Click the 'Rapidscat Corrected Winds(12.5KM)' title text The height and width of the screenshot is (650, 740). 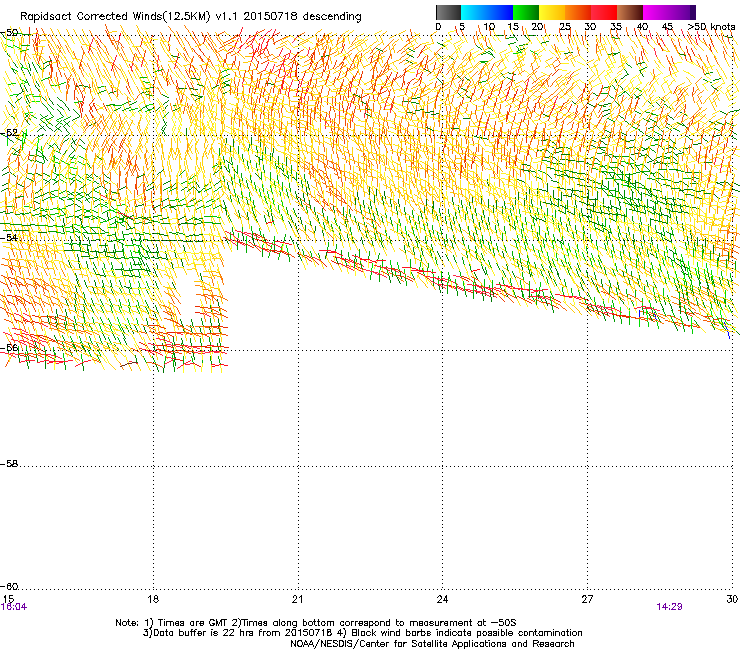tap(115, 17)
